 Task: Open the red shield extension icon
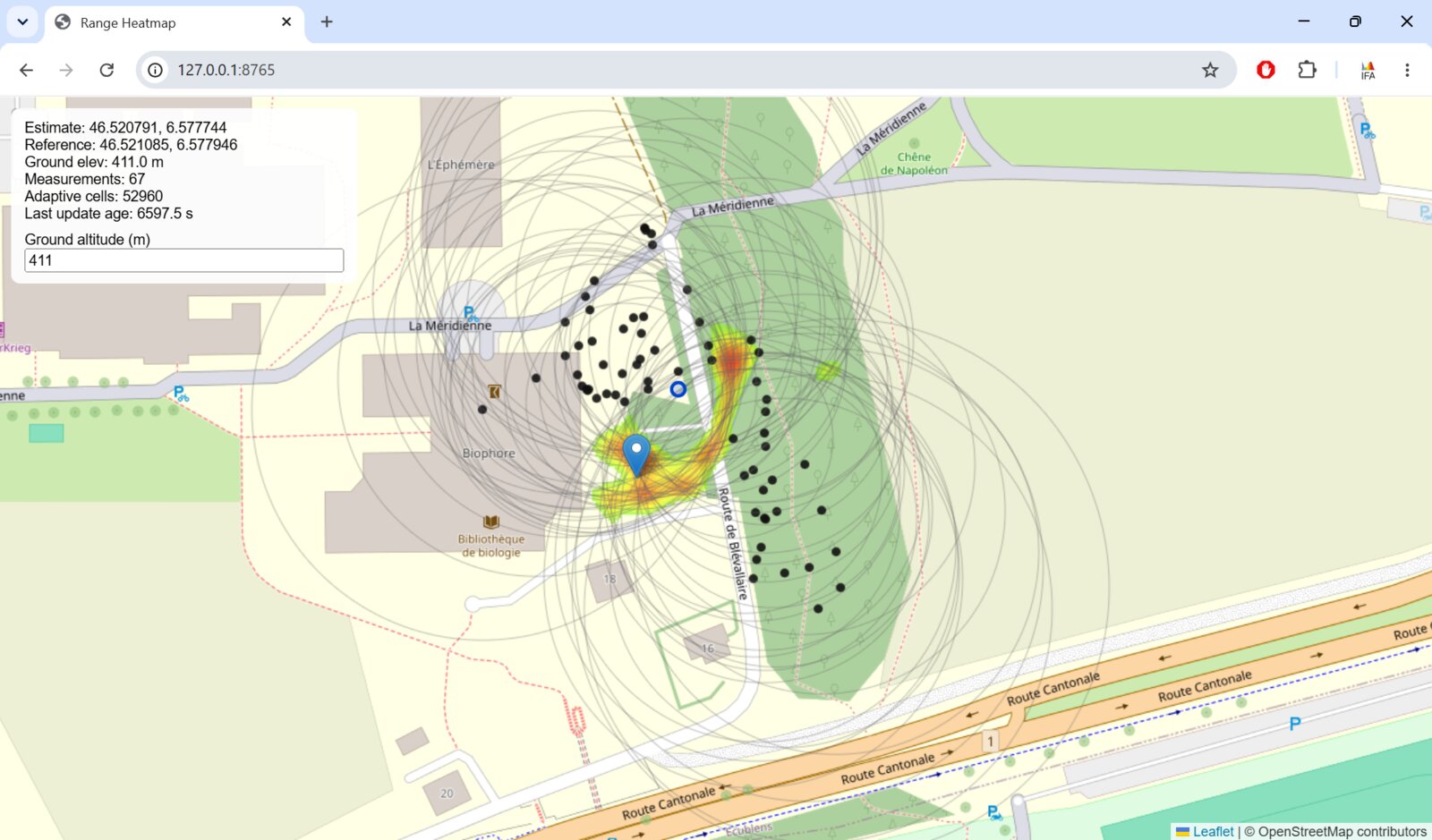click(1266, 69)
